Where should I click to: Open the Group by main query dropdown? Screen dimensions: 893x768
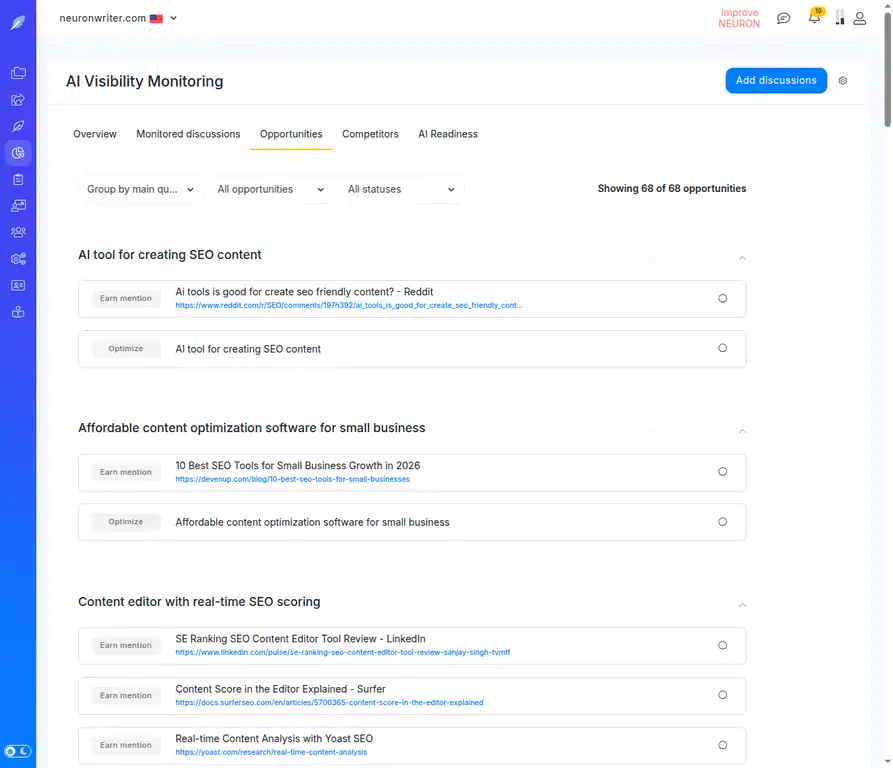click(x=140, y=189)
